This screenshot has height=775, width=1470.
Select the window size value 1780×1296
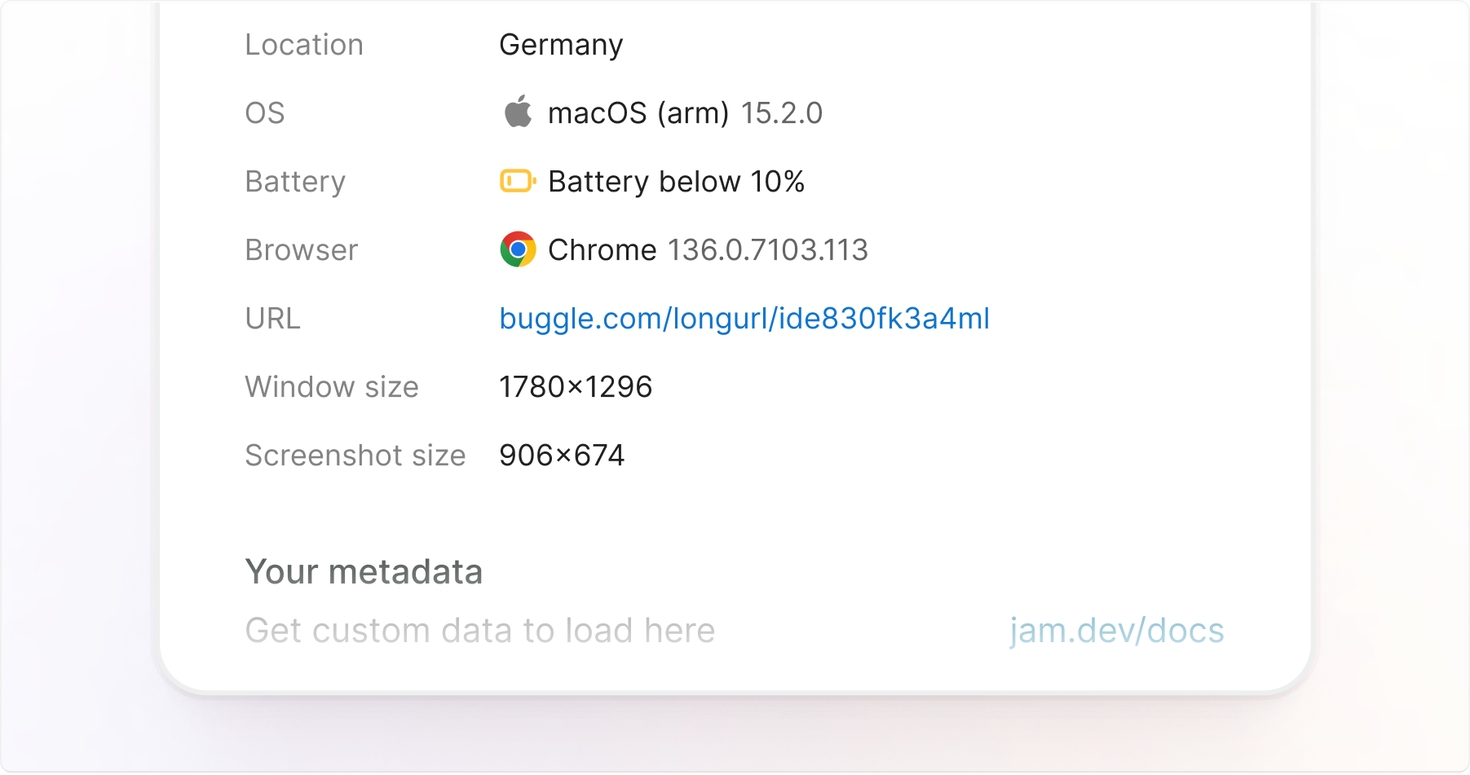[x=575, y=387]
